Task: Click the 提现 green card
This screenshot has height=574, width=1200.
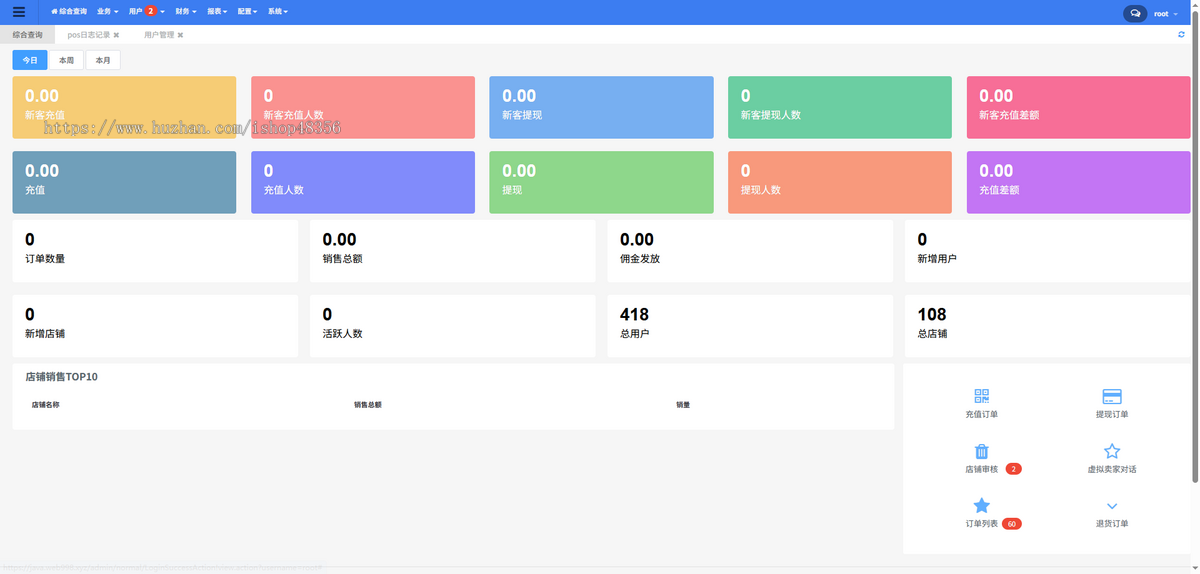Action: 601,182
